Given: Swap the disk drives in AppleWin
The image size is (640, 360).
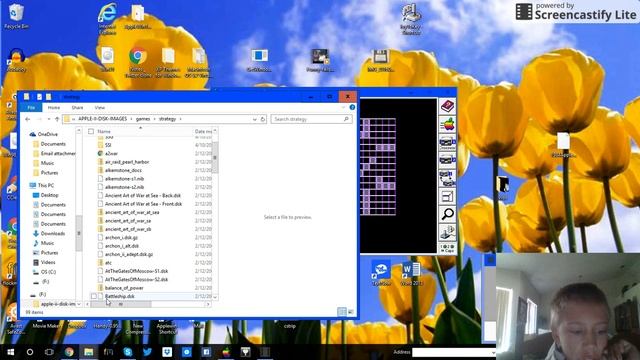Looking at the screenshot, I should (x=447, y=178).
